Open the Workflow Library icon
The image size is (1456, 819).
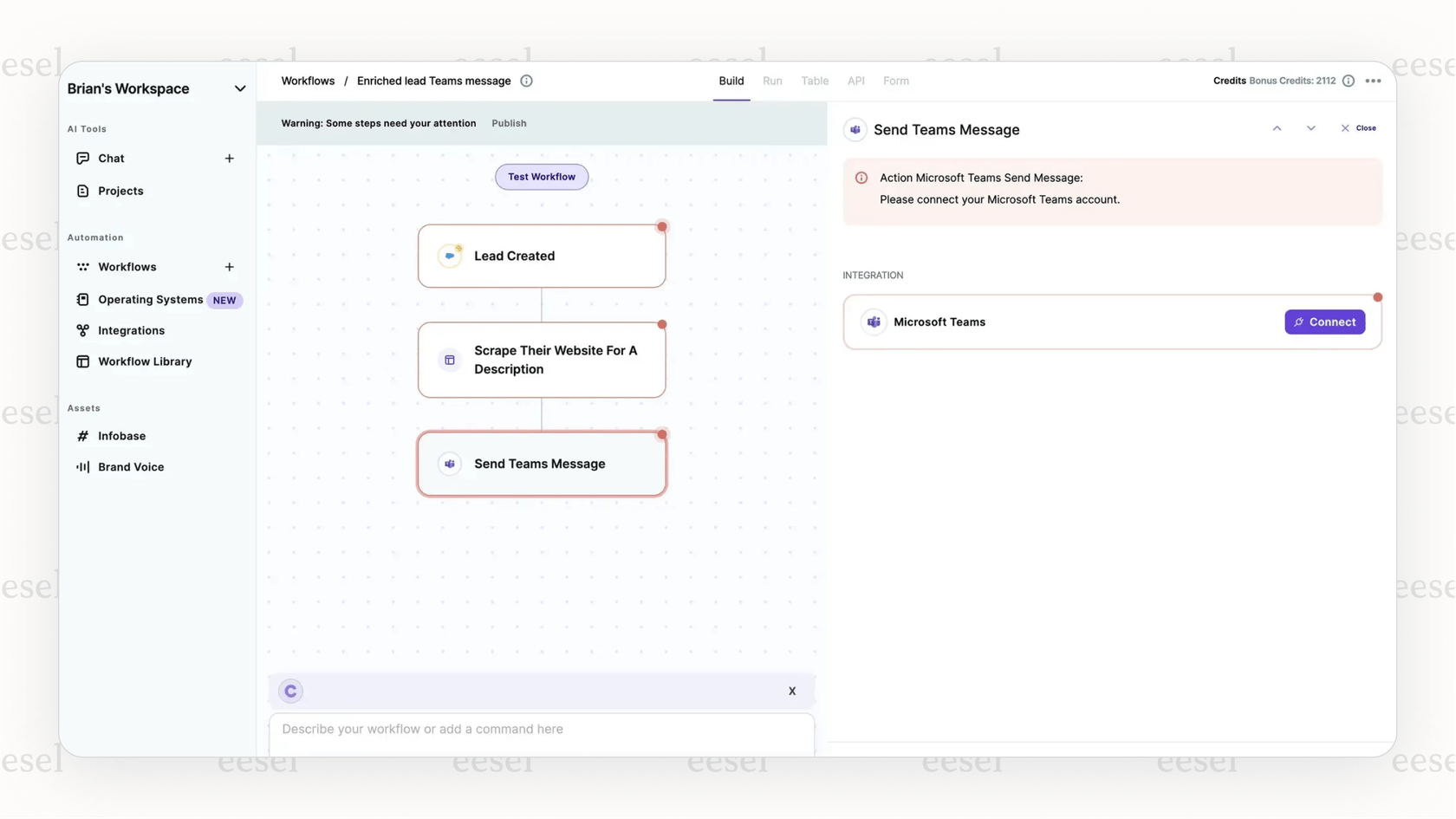pyautogui.click(x=82, y=361)
